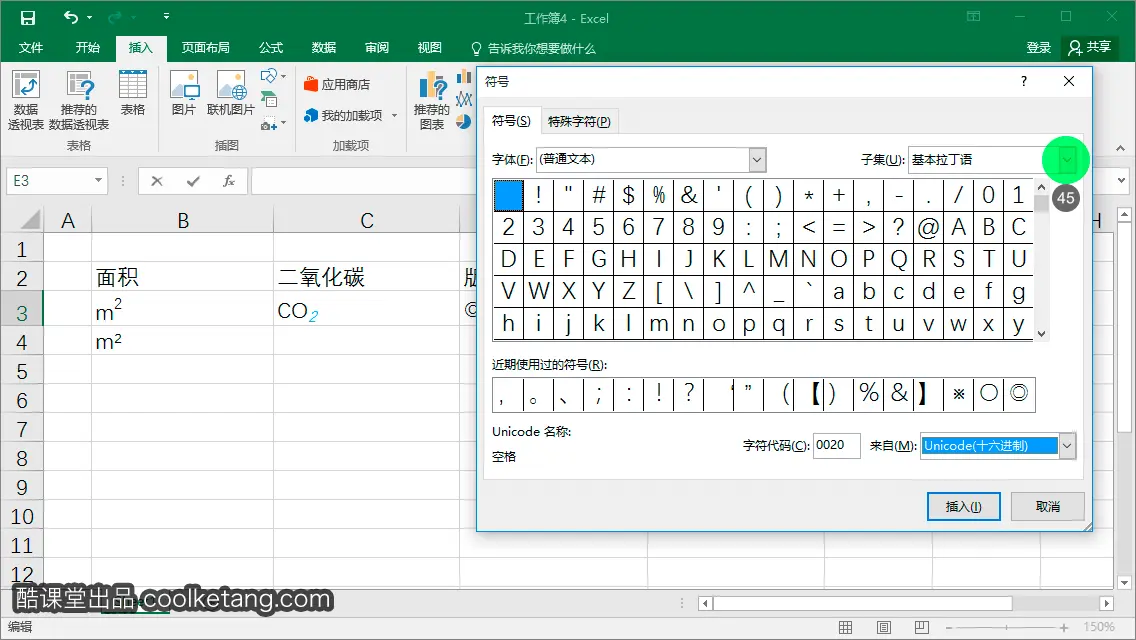Image resolution: width=1136 pixels, height=640 pixels.
Task: Click the Insert Function fx icon
Action: coord(228,180)
